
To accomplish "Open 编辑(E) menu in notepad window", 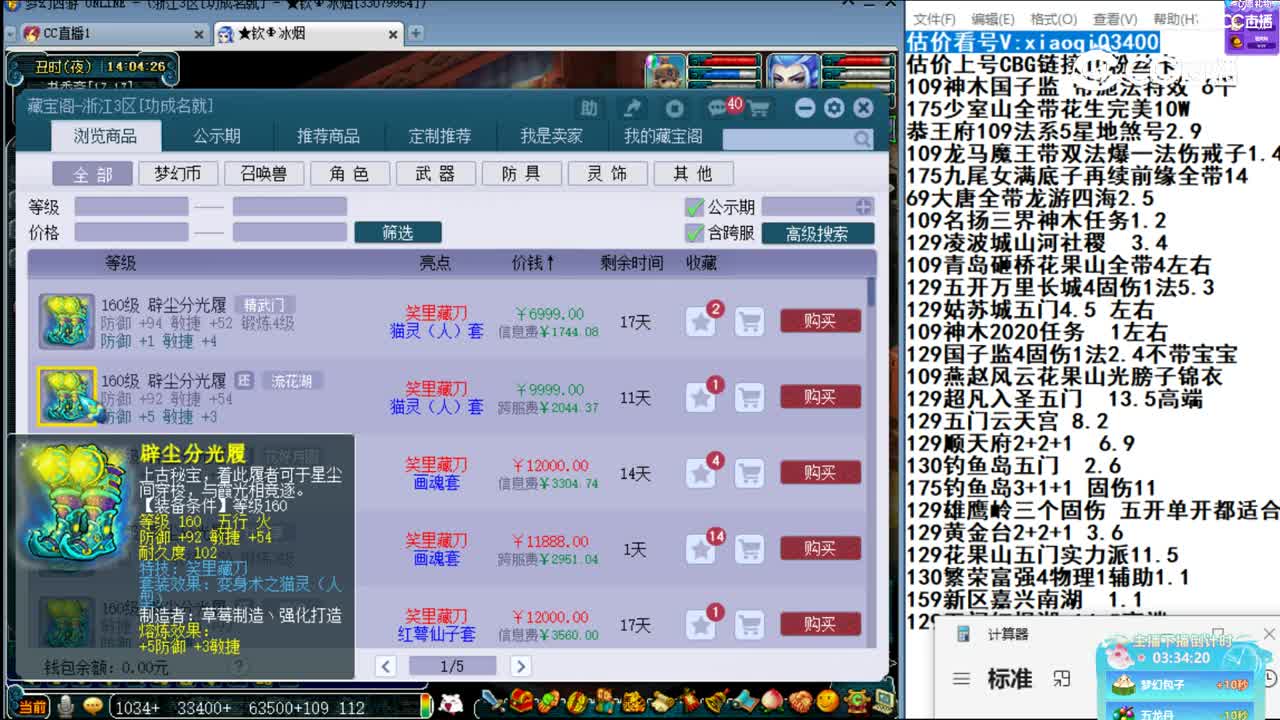I will pos(993,19).
